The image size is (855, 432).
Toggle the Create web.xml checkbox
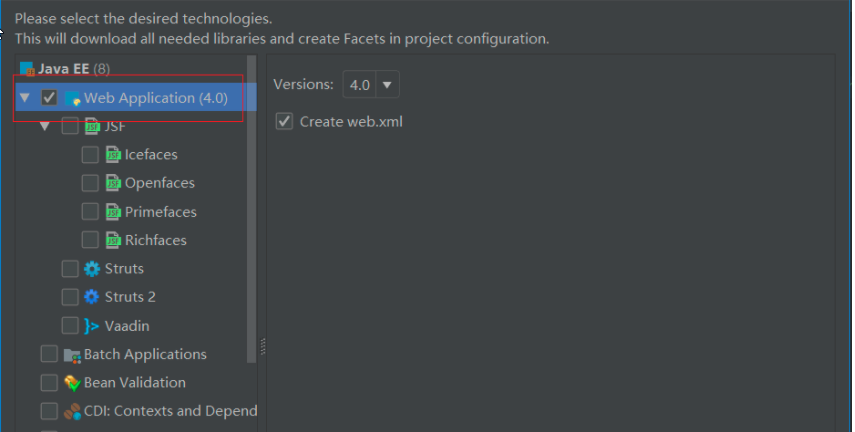284,121
